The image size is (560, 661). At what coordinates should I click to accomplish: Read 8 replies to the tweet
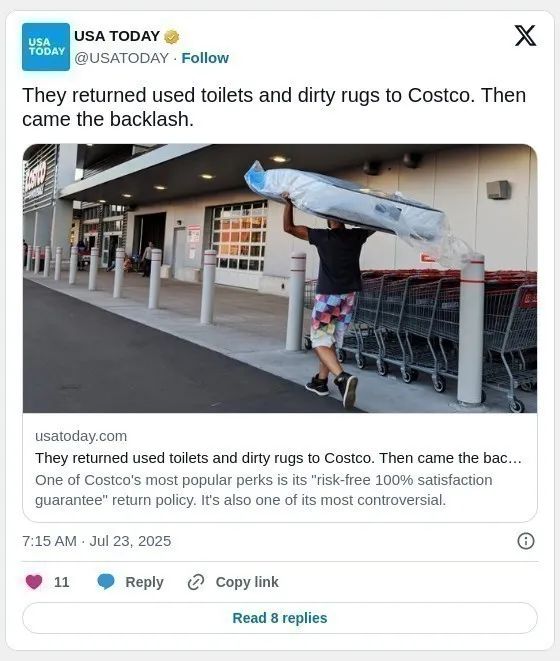coord(280,618)
